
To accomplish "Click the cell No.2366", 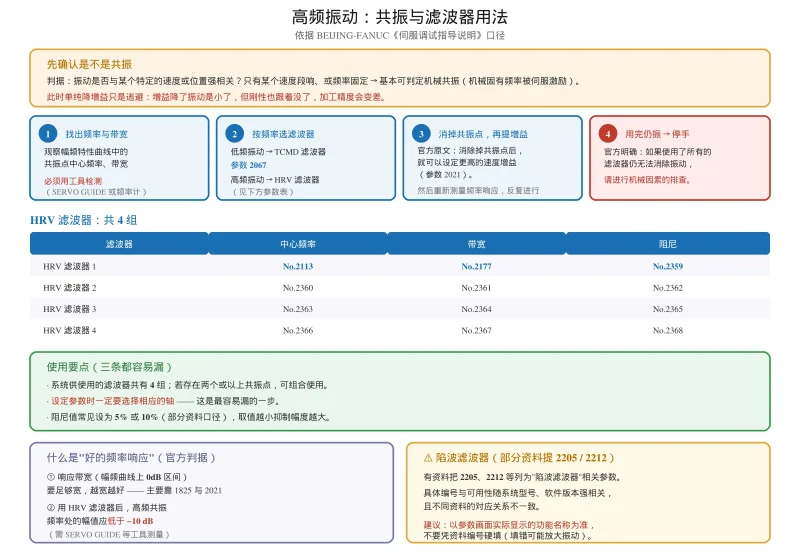I will click(298, 330).
